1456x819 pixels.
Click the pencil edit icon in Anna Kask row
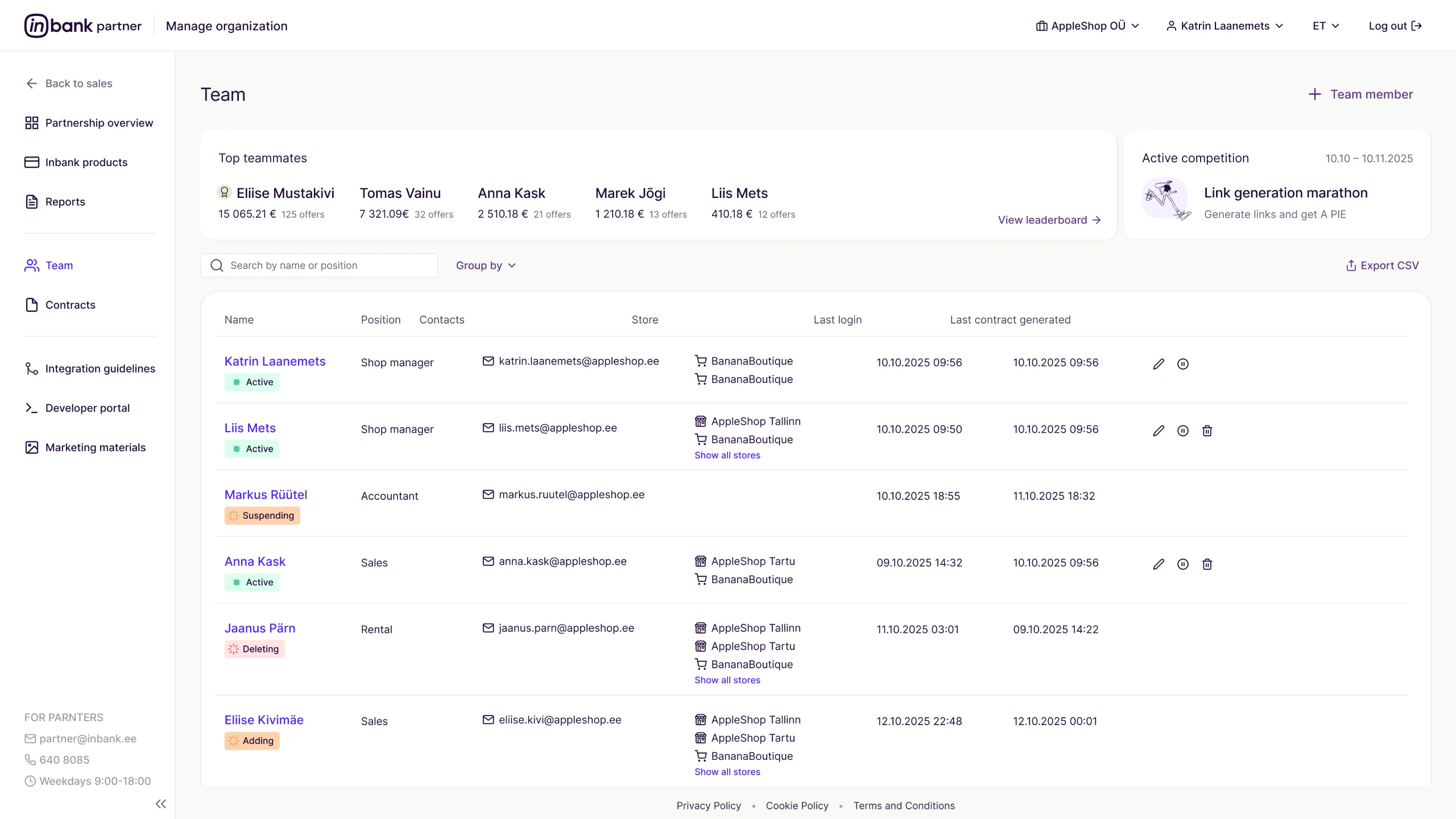pos(1159,564)
